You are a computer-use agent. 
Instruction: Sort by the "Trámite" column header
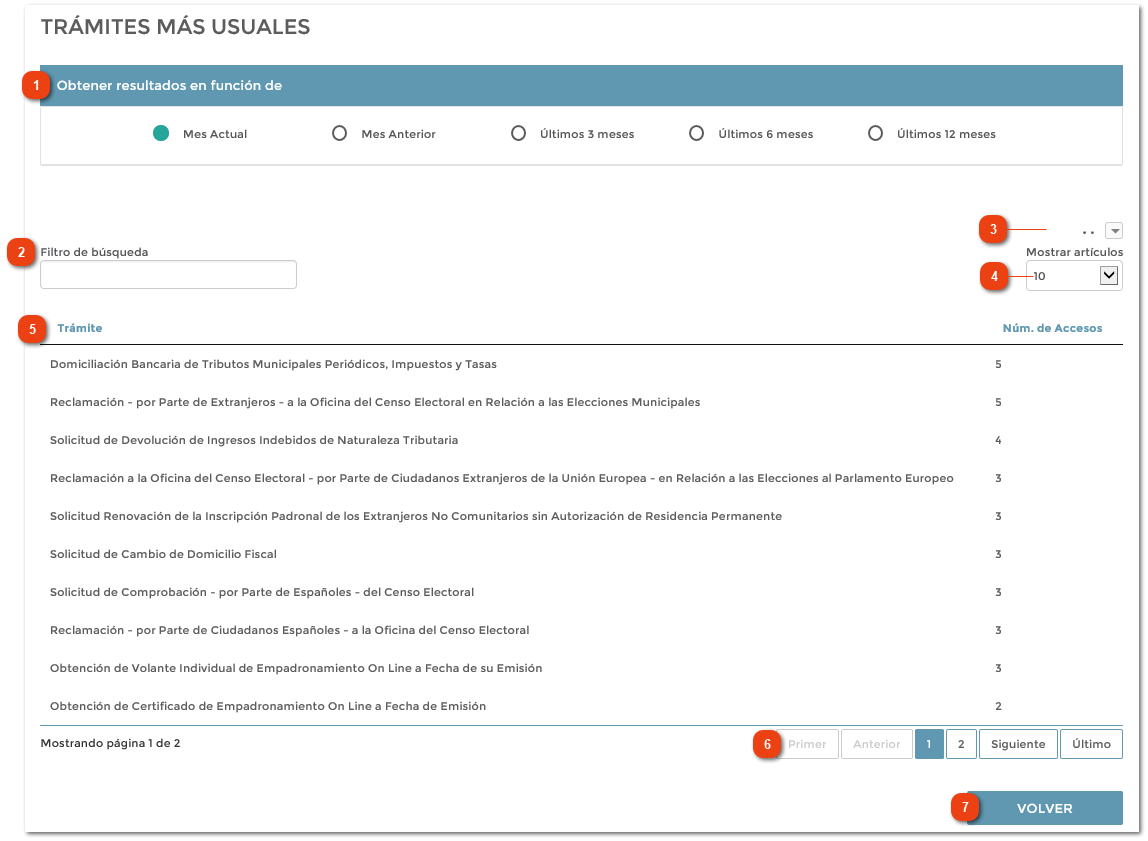79,328
